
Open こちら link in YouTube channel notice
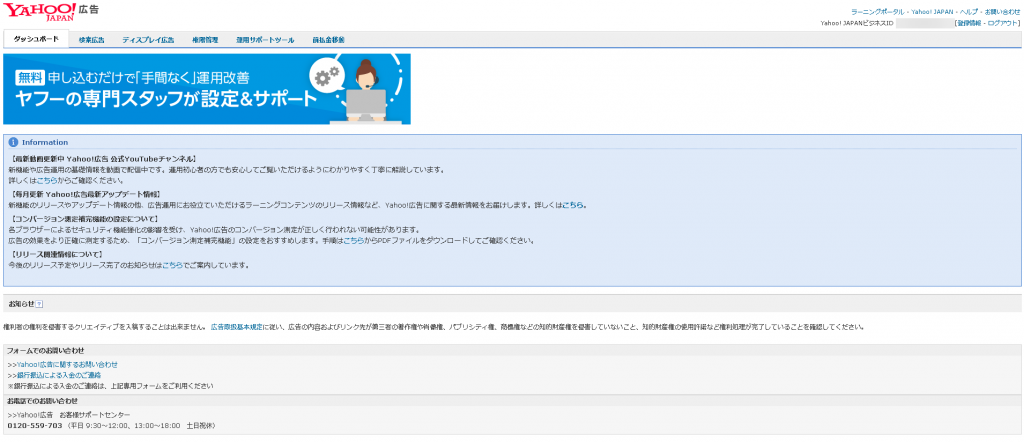click(x=47, y=180)
